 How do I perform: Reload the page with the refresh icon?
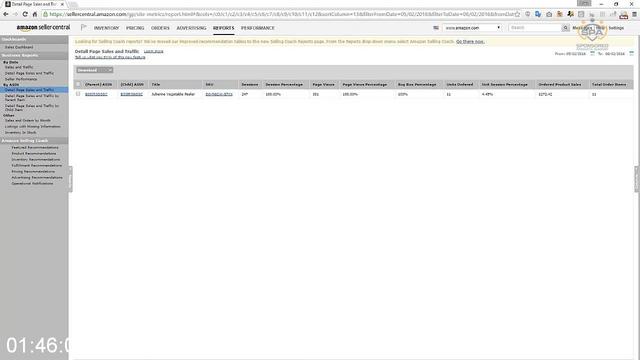click(25, 14)
